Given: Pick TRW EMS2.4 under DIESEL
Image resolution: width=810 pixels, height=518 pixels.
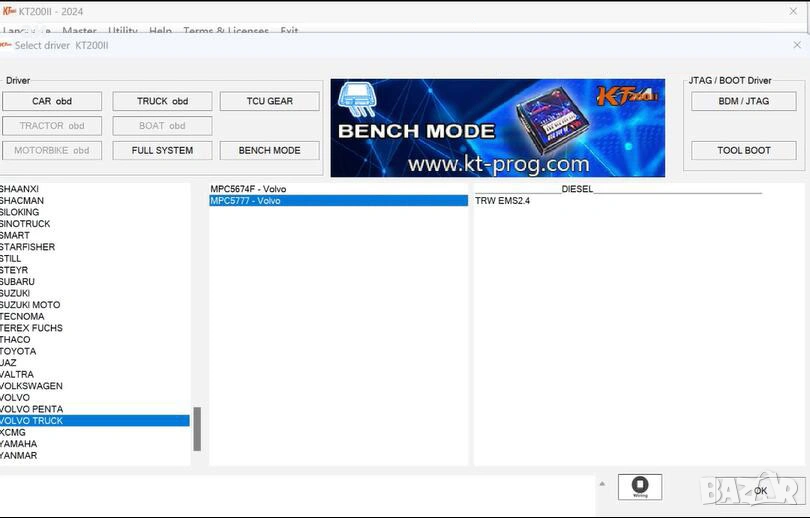Looking at the screenshot, I should point(502,201).
